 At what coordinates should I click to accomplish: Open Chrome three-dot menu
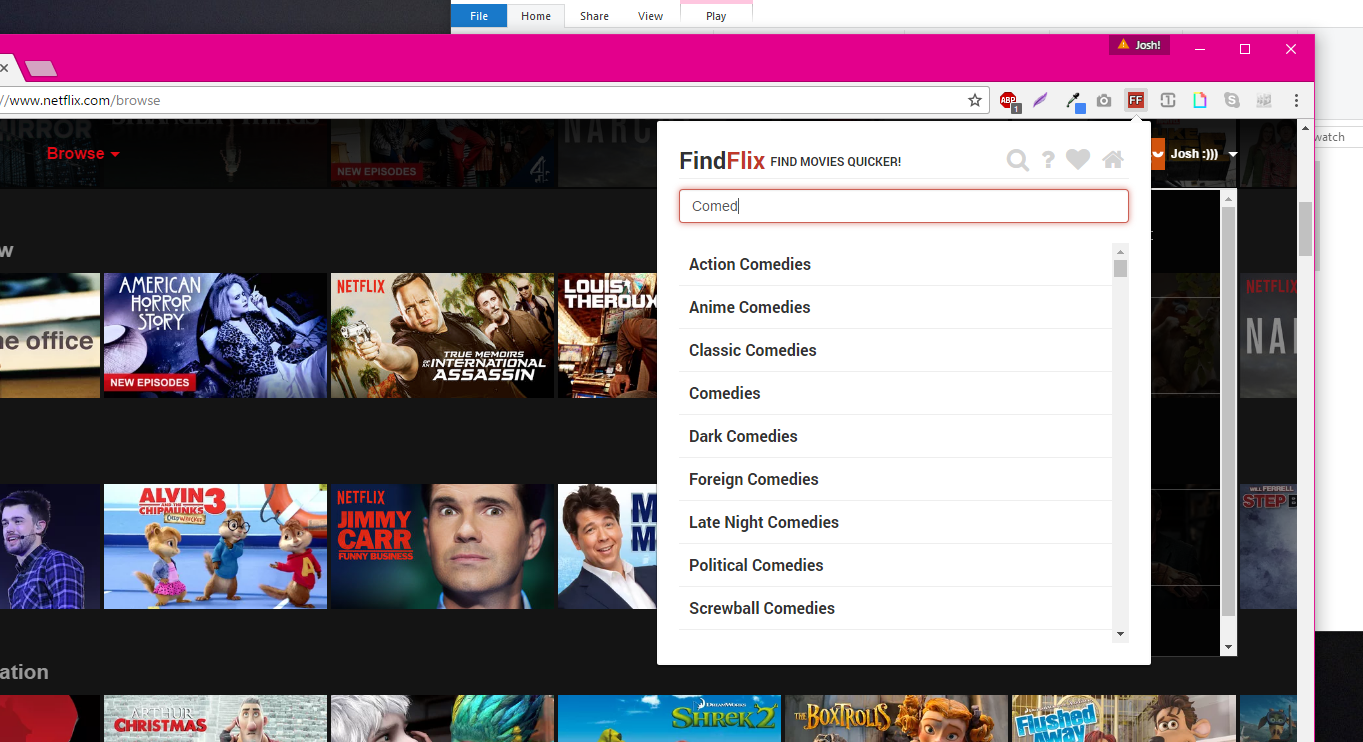pos(1297,100)
